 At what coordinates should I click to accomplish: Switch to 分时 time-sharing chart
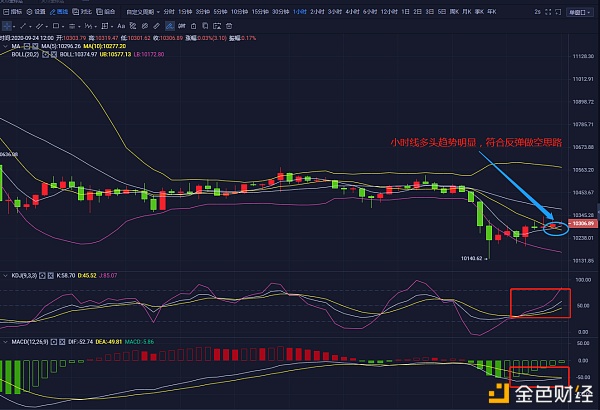point(169,12)
